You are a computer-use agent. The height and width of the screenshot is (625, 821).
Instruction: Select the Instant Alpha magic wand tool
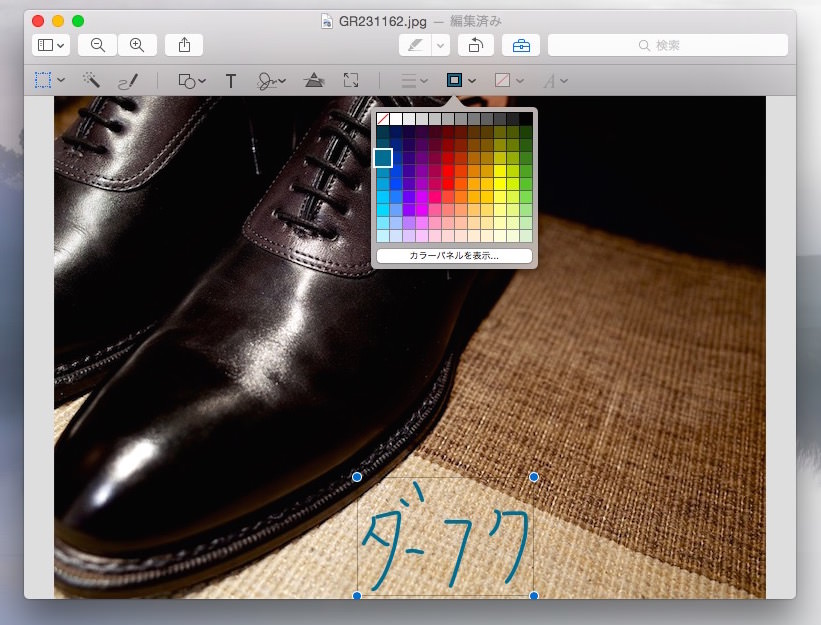[91, 81]
